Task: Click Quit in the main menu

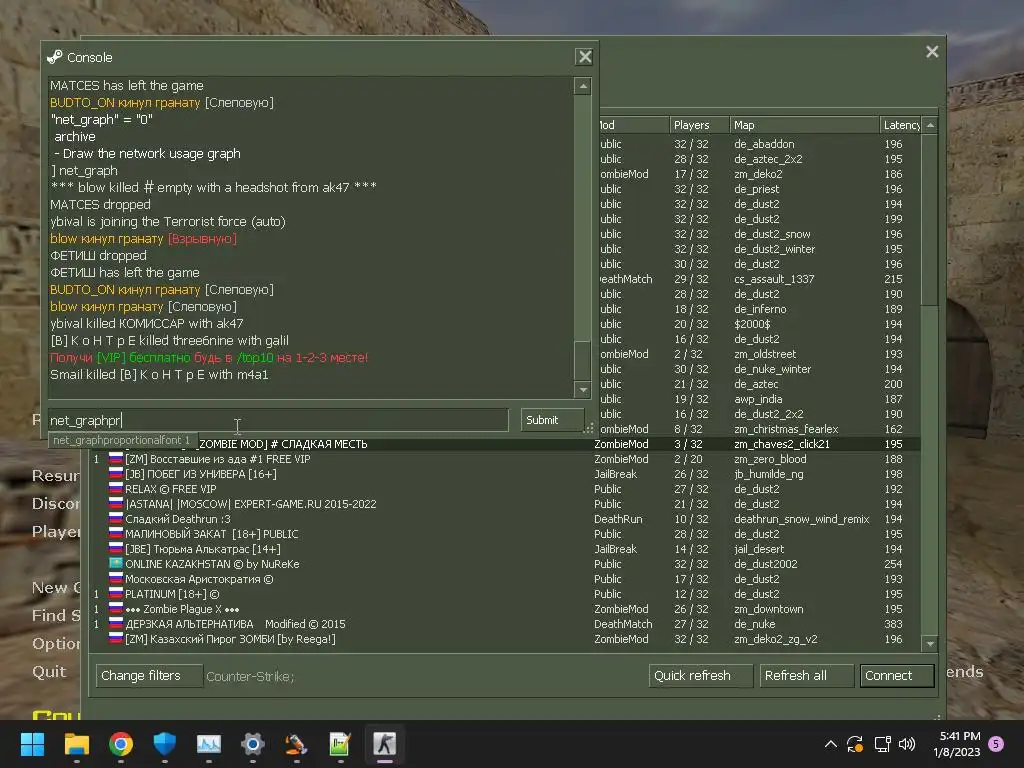Action: click(x=49, y=671)
